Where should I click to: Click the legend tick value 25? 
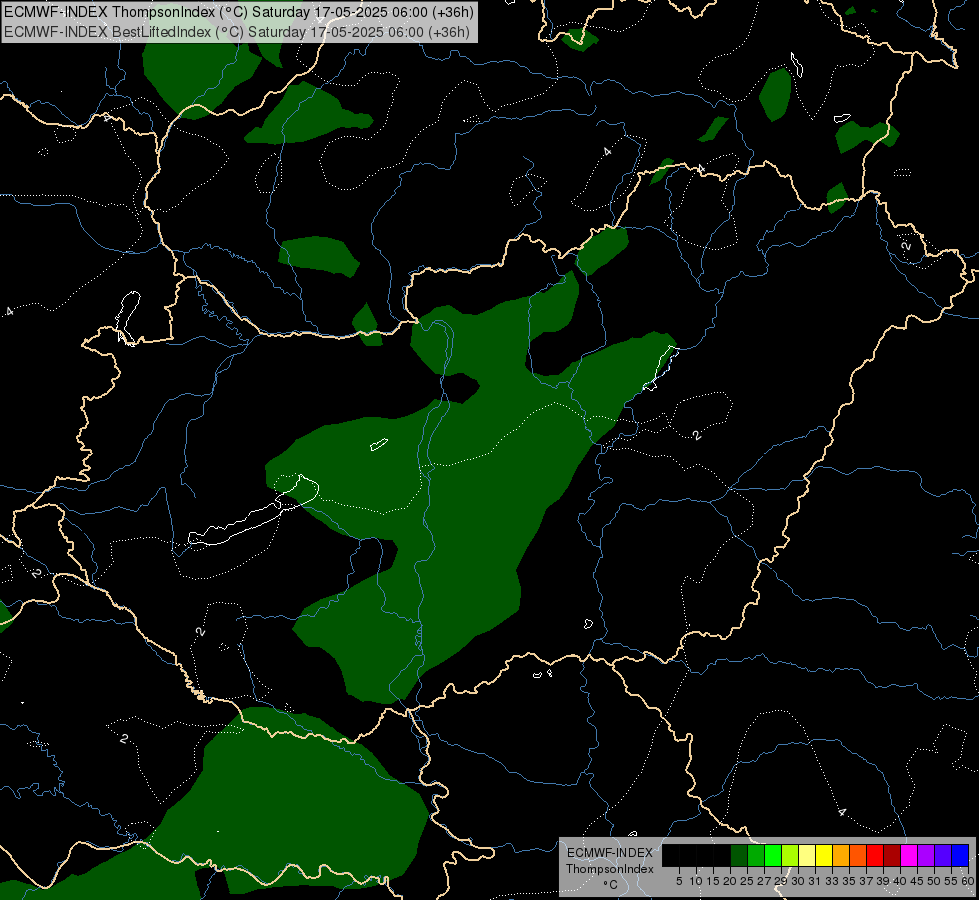(x=747, y=881)
